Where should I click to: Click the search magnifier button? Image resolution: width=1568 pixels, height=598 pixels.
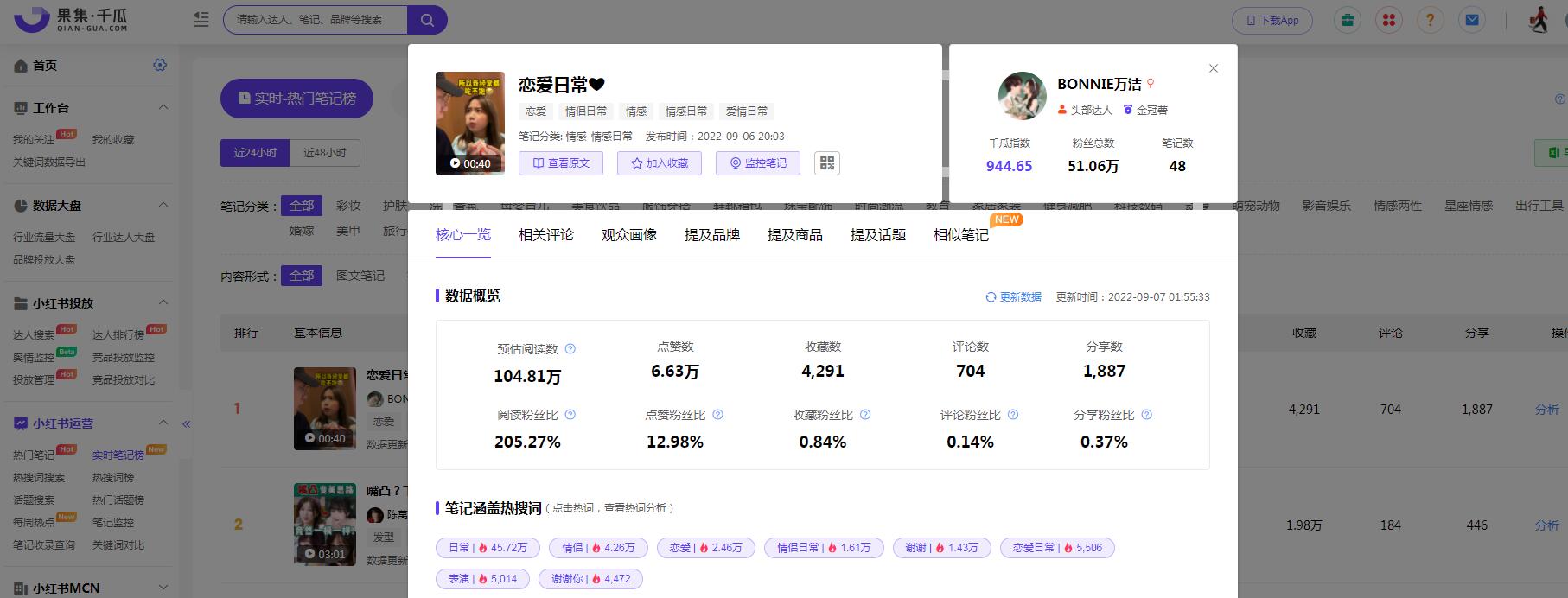[427, 20]
